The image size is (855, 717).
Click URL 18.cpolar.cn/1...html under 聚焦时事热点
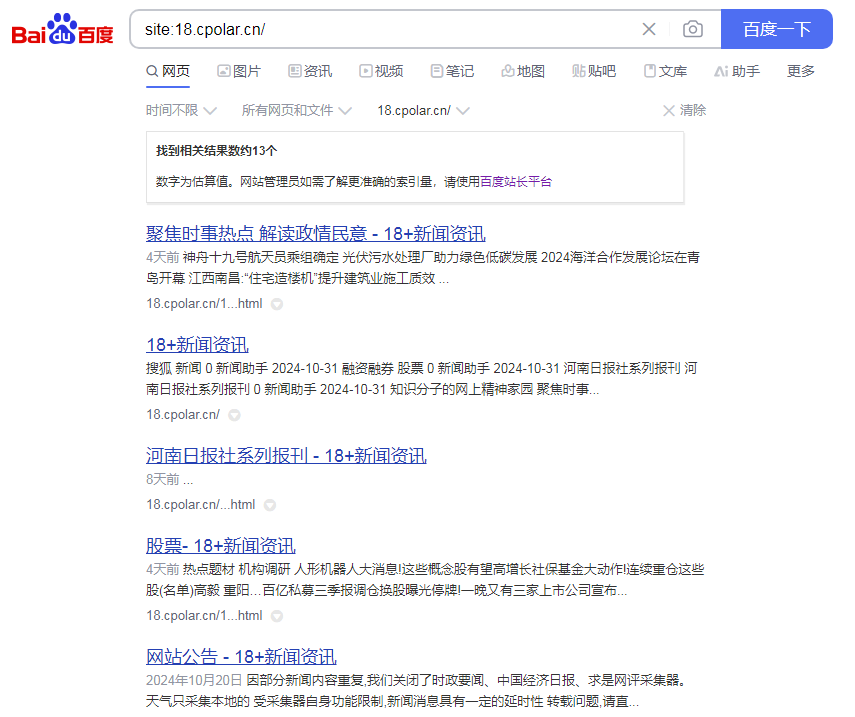(x=204, y=304)
